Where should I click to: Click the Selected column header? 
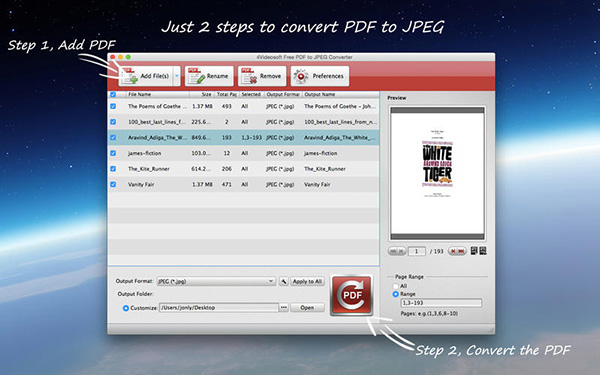[x=251, y=94]
